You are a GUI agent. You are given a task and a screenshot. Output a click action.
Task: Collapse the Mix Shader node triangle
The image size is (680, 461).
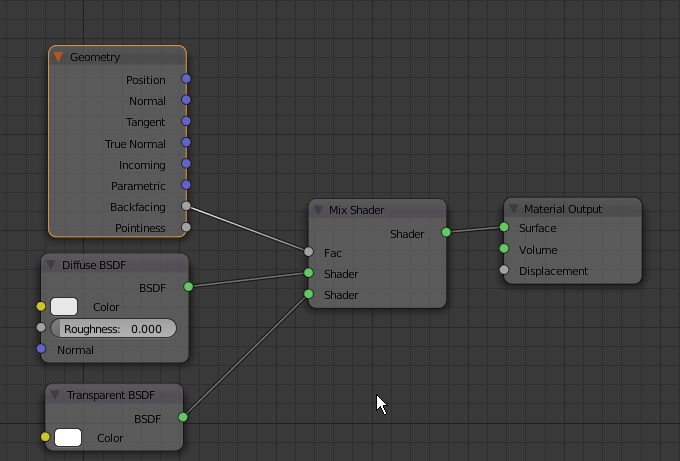click(318, 210)
